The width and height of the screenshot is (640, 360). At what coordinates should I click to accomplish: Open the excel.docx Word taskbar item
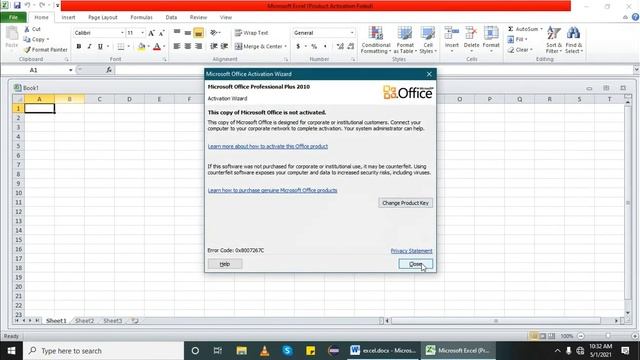pyautogui.click(x=383, y=351)
